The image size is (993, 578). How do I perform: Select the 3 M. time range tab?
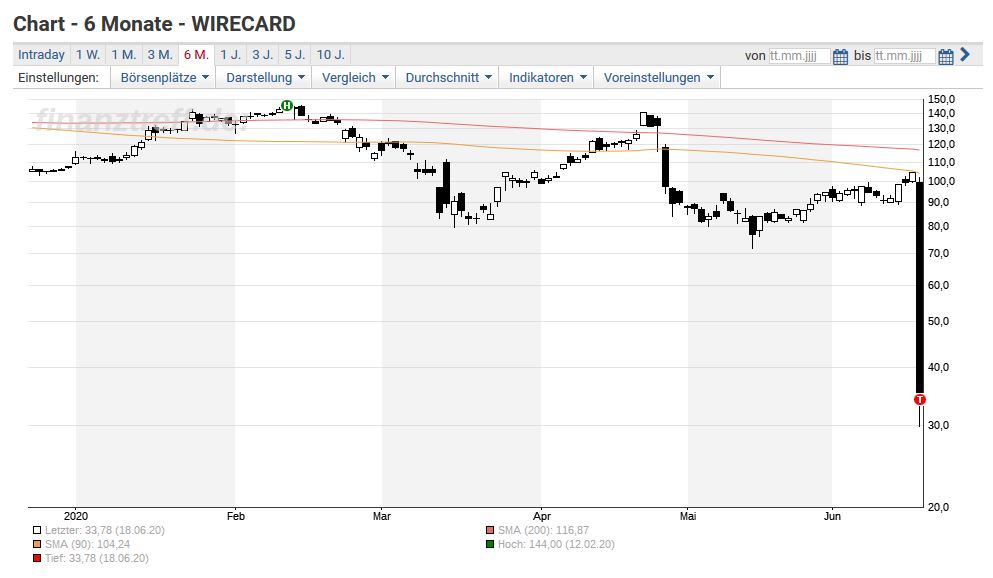(x=160, y=54)
